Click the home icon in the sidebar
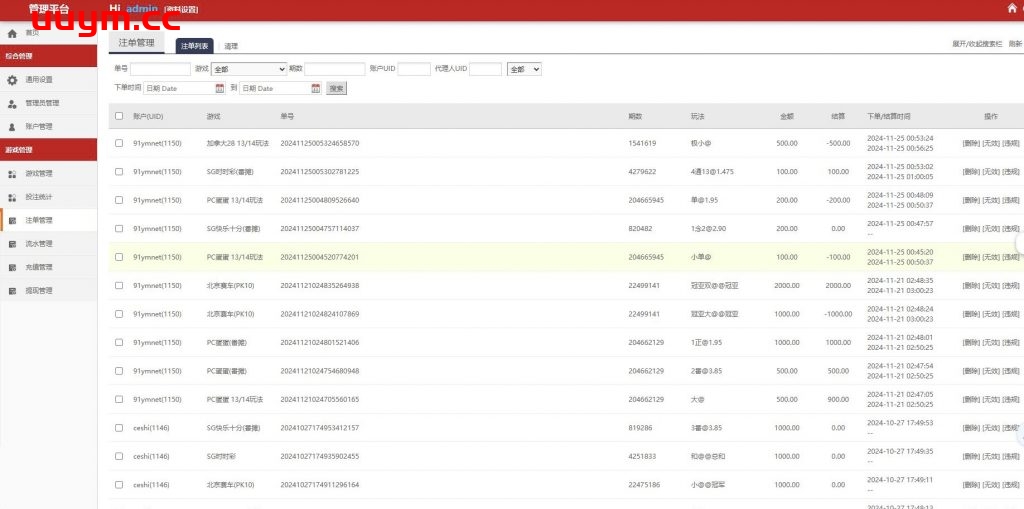Image resolution: width=1024 pixels, height=509 pixels. [x=12, y=33]
